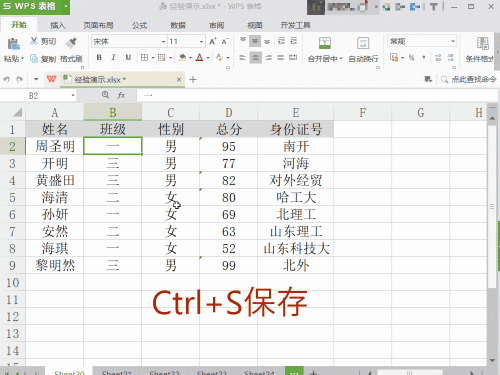Expand the Merge and Center dropdown arrow
The width and height of the screenshot is (500, 375).
(341, 59)
